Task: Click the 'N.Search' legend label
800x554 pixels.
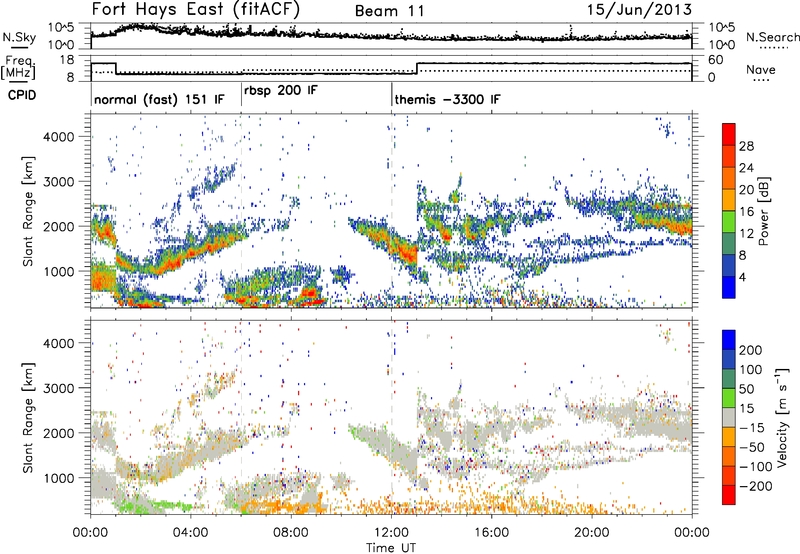Action: (772, 37)
